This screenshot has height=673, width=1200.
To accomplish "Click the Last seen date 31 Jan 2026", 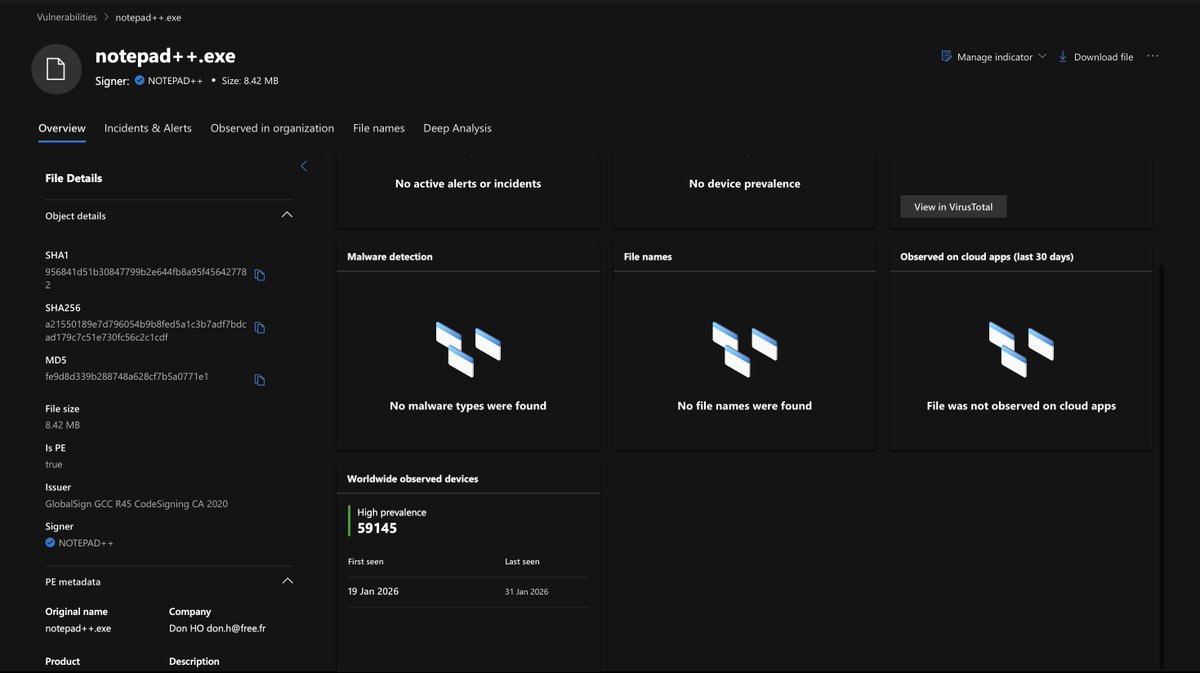I will pos(527,592).
